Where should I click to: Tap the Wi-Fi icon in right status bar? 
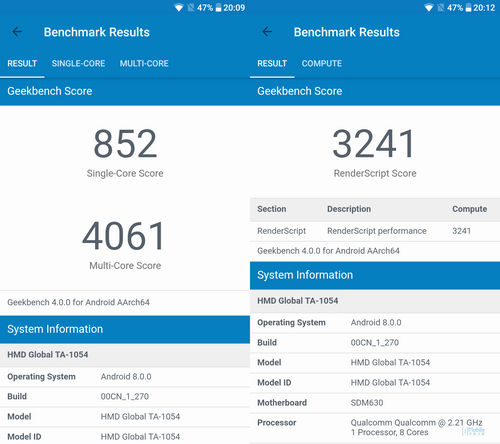click(x=429, y=8)
